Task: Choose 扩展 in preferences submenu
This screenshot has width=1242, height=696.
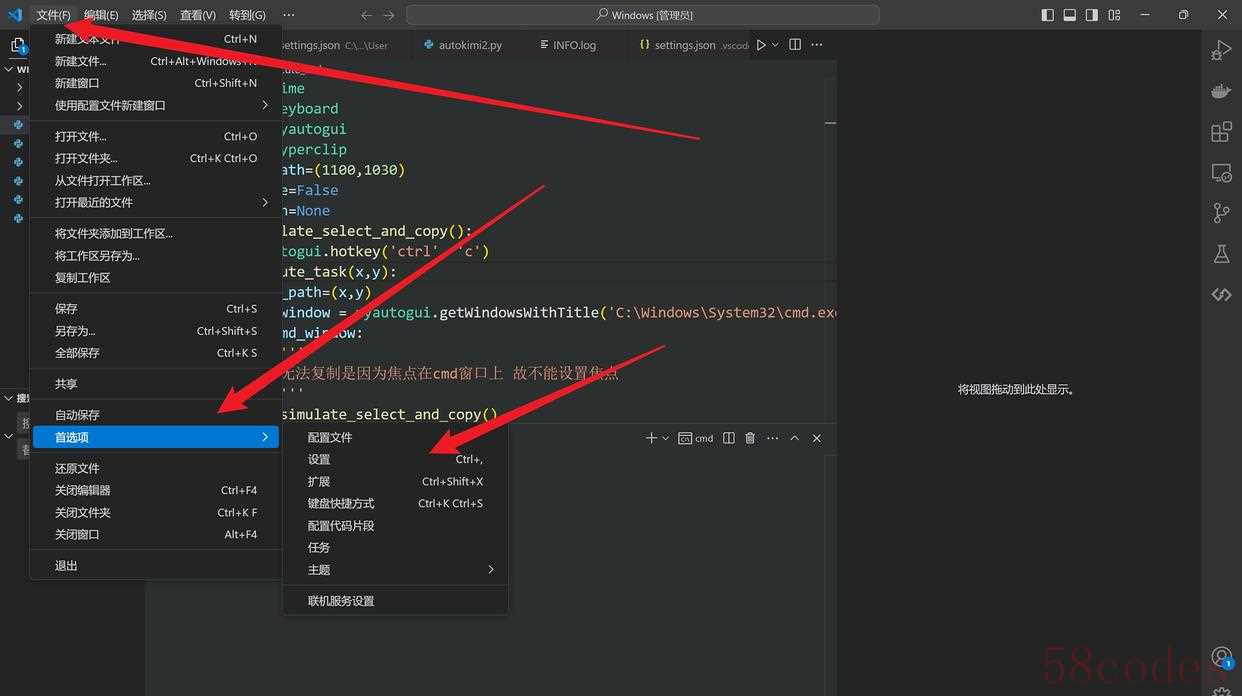Action: click(x=395, y=482)
